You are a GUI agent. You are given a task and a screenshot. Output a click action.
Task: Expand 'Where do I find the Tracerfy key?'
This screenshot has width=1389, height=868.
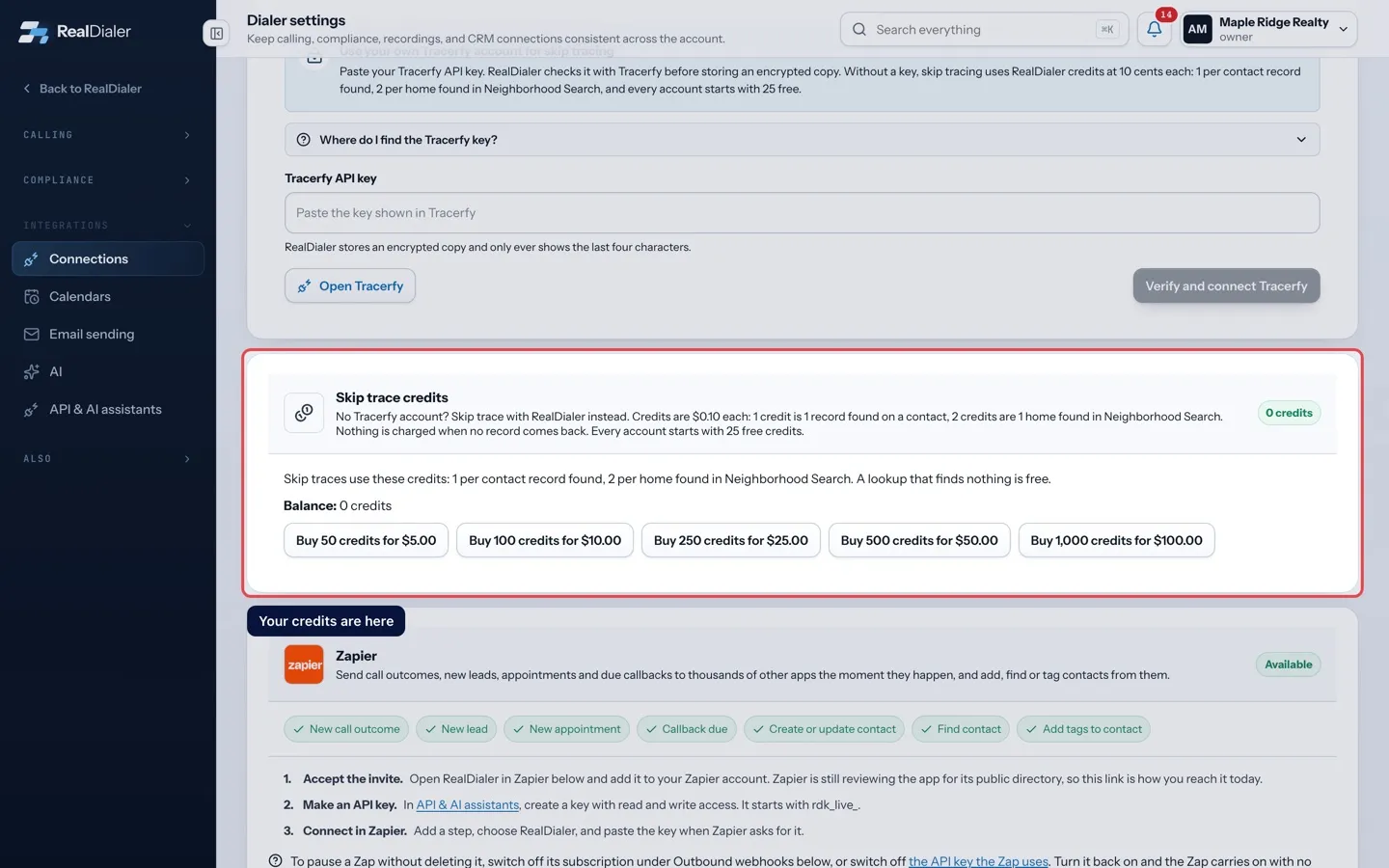coord(802,140)
